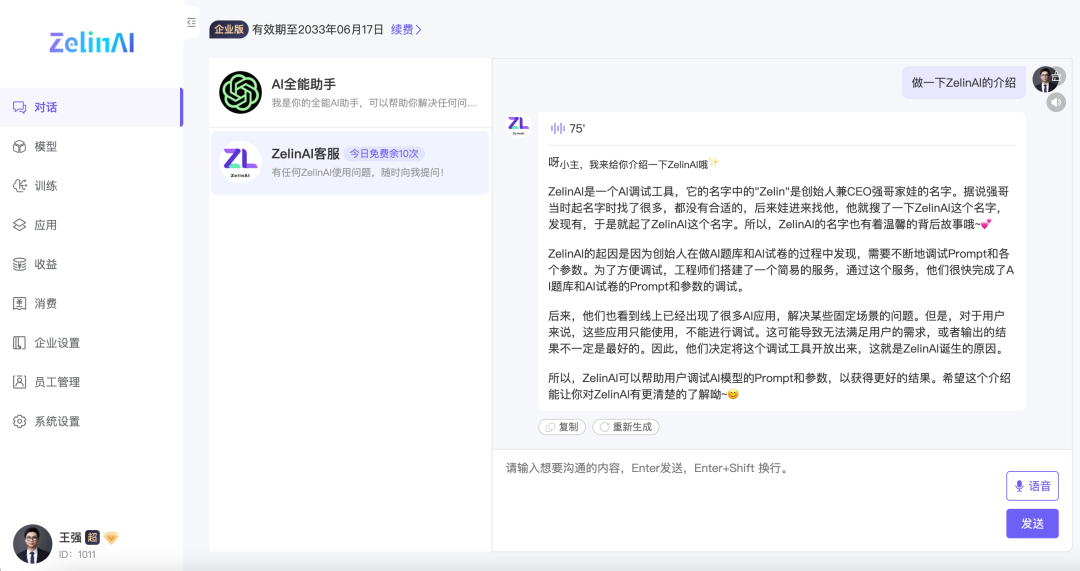Click the 训练 training icon
This screenshot has width=1080, height=571.
[19, 186]
